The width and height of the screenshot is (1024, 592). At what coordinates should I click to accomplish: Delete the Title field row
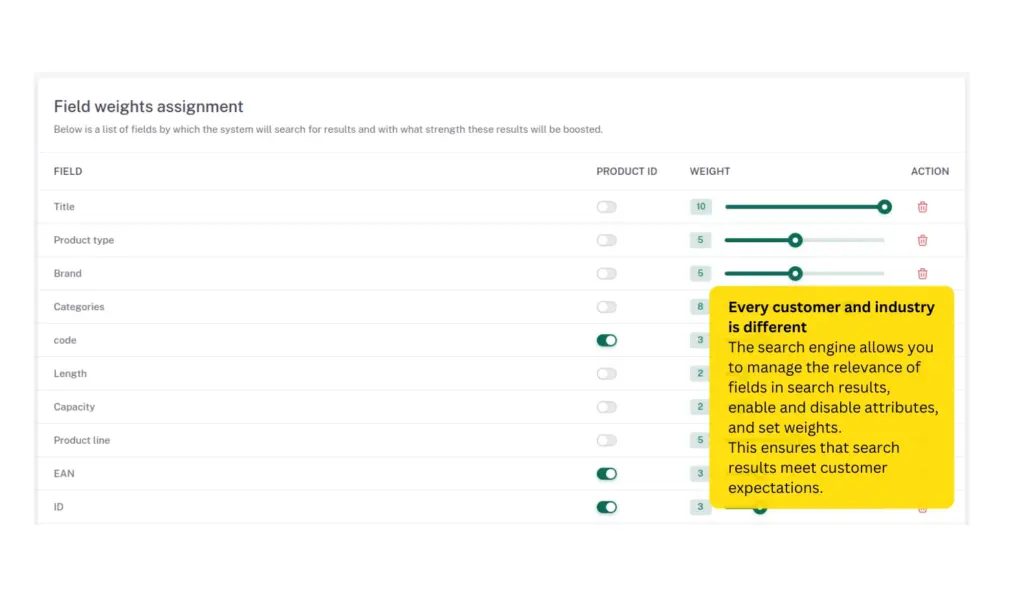[922, 207]
